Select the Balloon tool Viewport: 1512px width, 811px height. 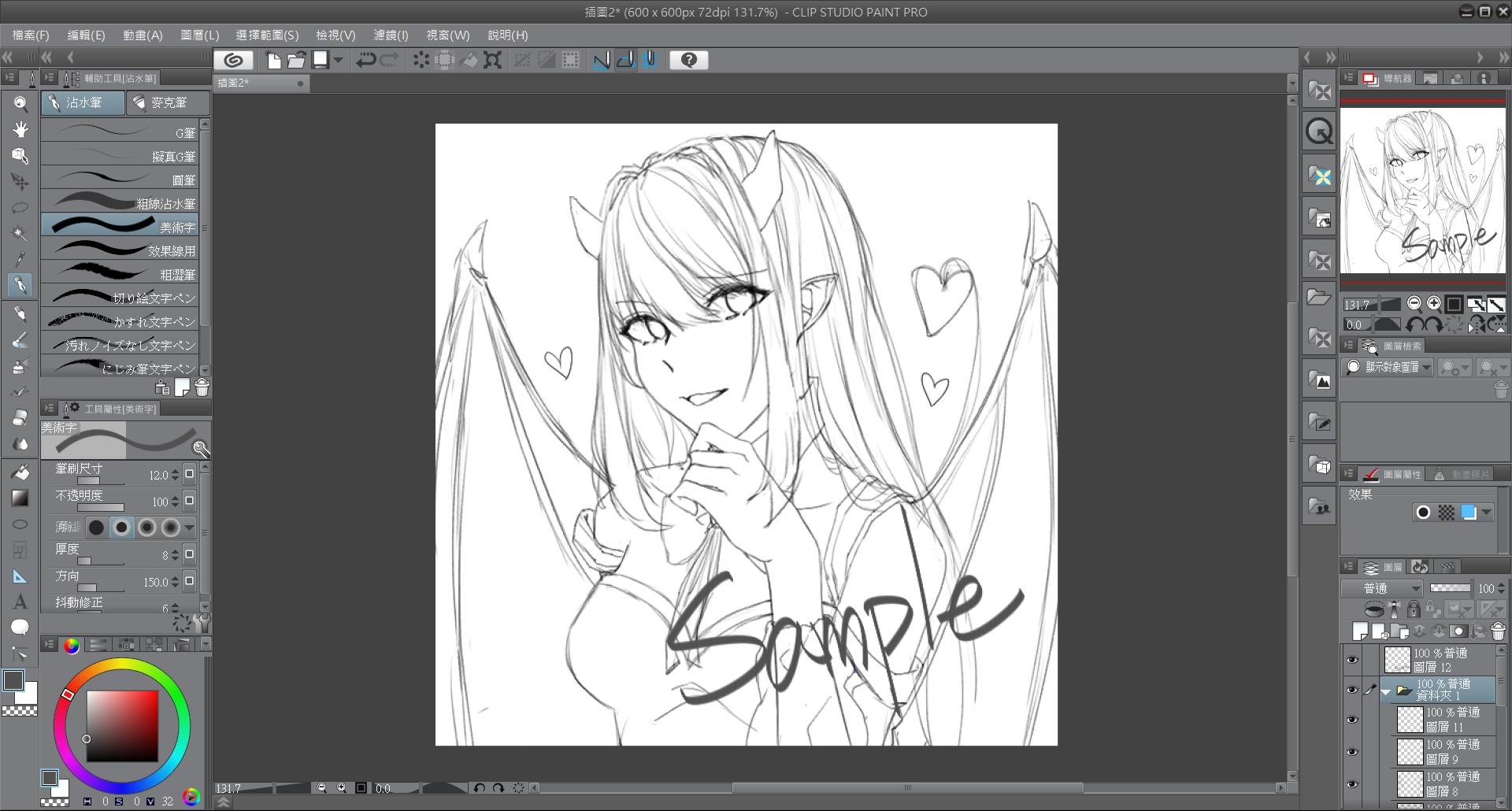click(x=20, y=628)
